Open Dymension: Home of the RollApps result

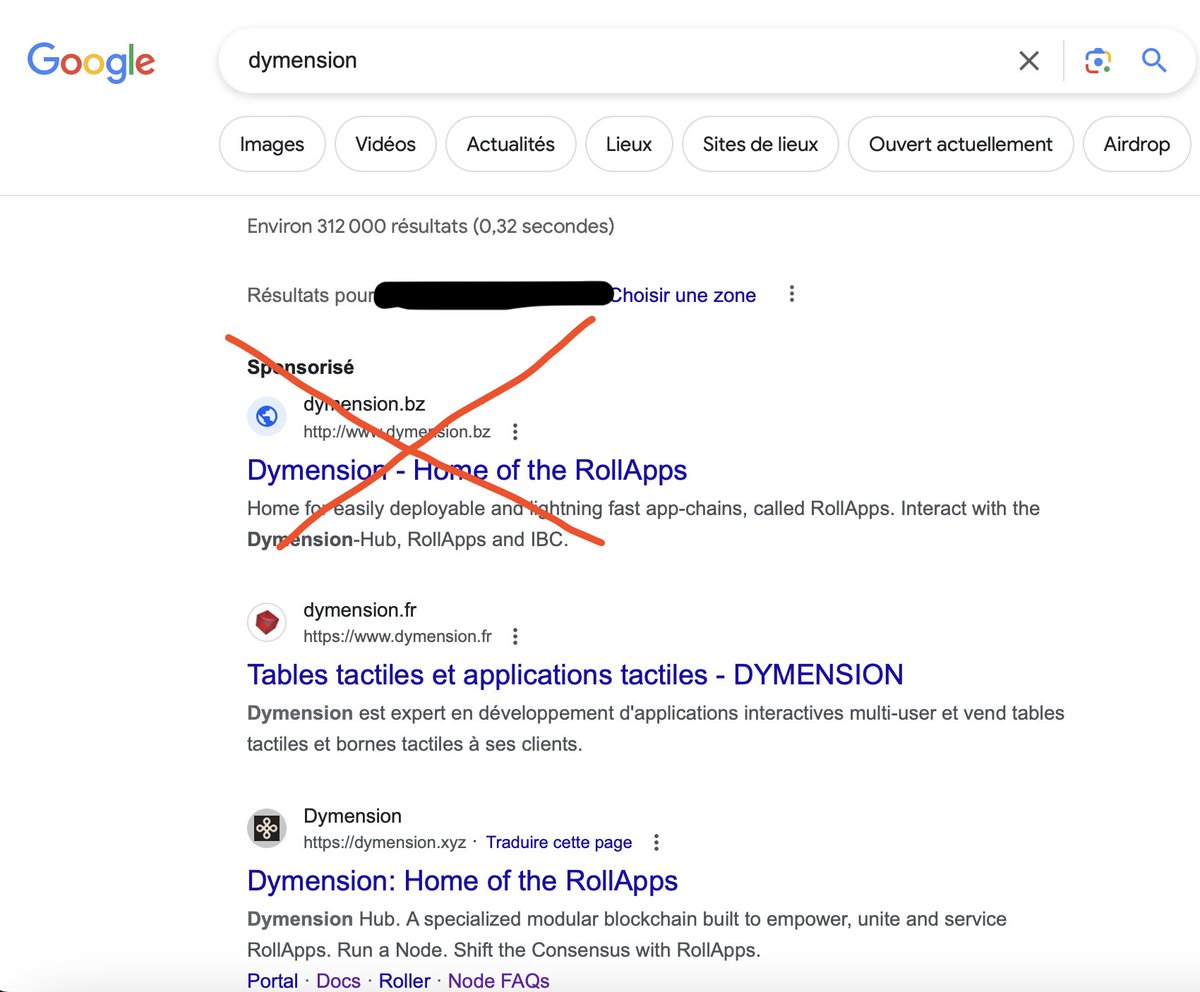[462, 881]
